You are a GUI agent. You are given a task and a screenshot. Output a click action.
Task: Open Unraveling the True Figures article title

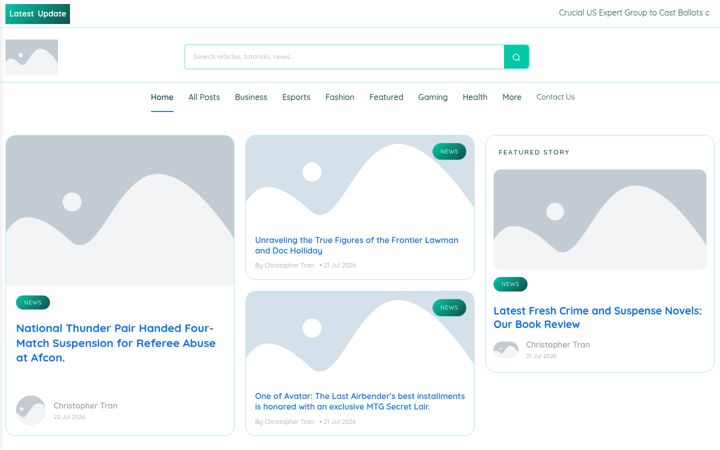[x=356, y=245]
